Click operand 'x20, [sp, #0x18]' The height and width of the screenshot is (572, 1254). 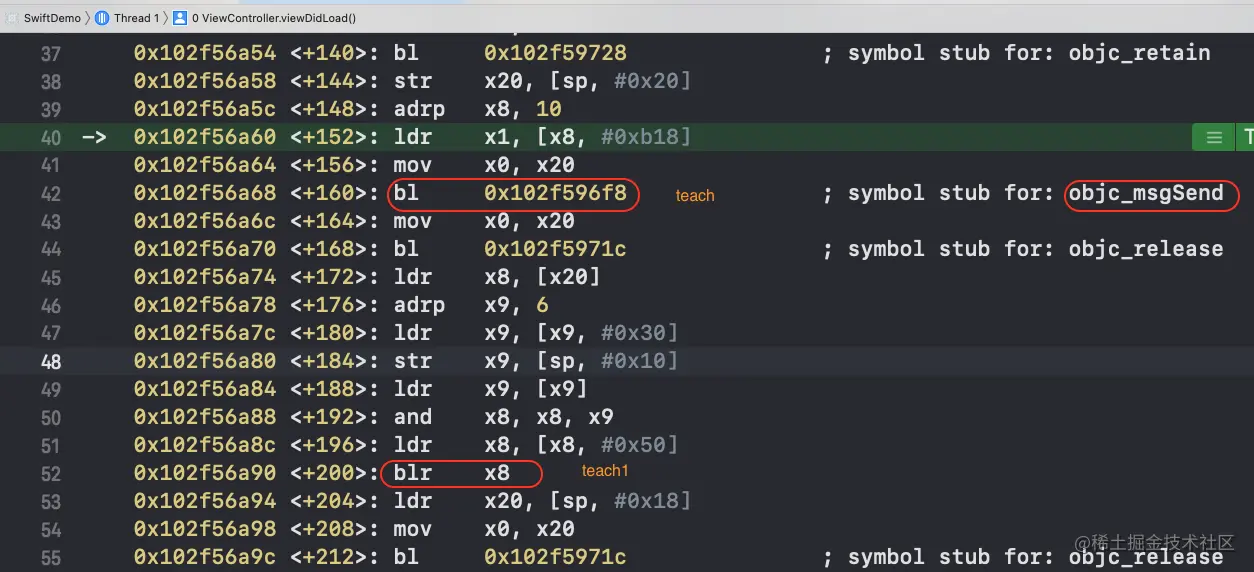tap(587, 501)
